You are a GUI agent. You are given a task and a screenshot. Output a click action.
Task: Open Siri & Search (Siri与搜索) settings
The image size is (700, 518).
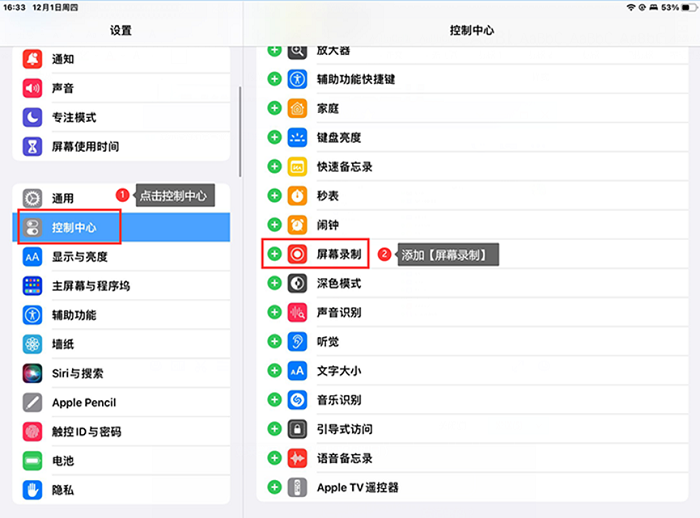[77, 373]
